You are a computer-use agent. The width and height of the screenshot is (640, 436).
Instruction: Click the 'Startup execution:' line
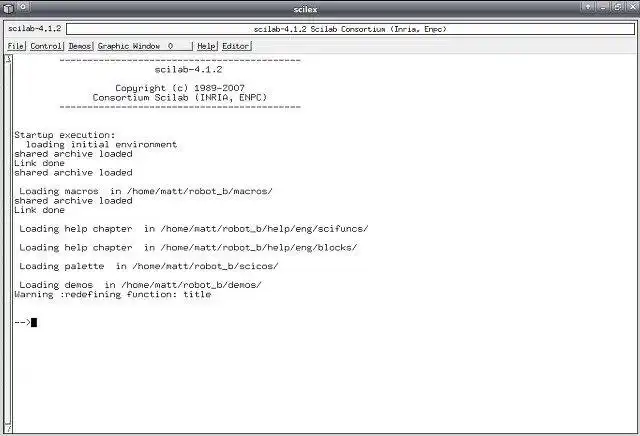point(65,135)
